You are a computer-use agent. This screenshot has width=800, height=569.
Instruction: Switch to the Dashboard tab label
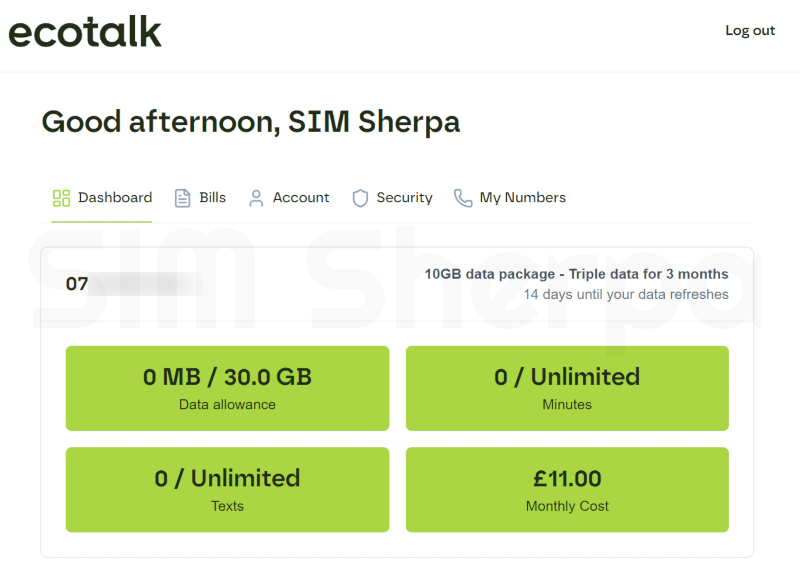point(115,198)
